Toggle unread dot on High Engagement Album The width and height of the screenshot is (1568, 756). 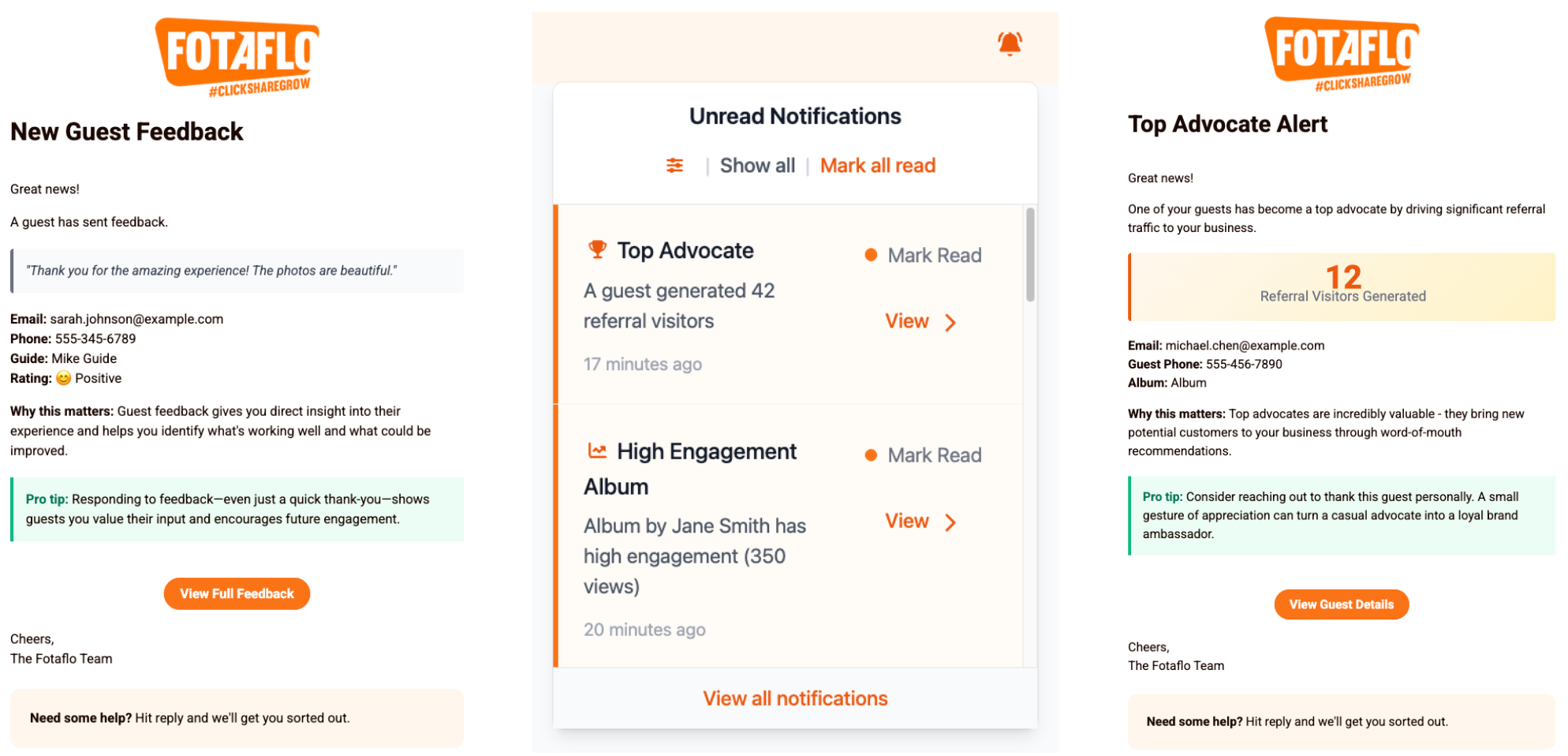[x=871, y=455]
